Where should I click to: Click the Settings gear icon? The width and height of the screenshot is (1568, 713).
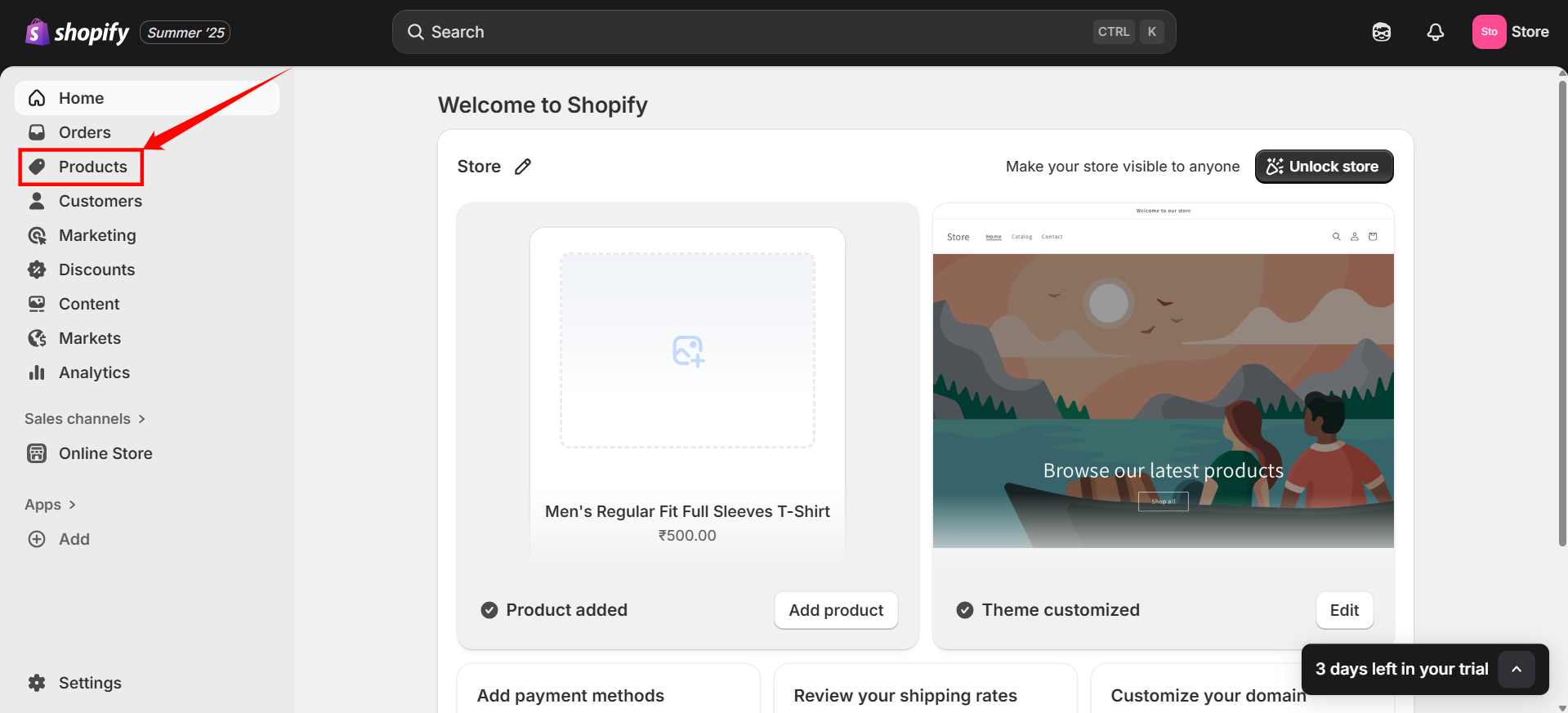37,683
